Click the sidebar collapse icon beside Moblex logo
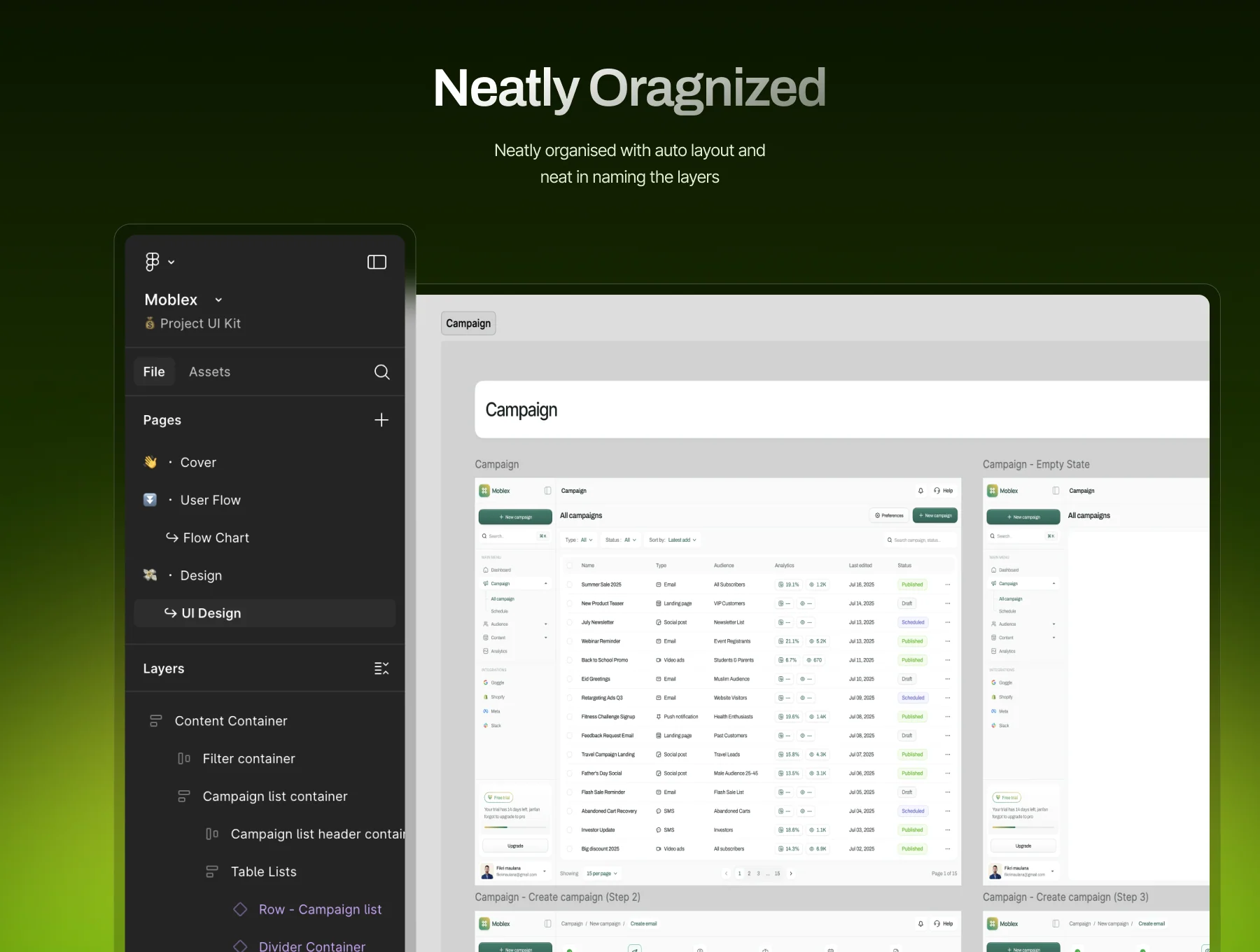Screen dimensions: 1260x952 click(547, 491)
